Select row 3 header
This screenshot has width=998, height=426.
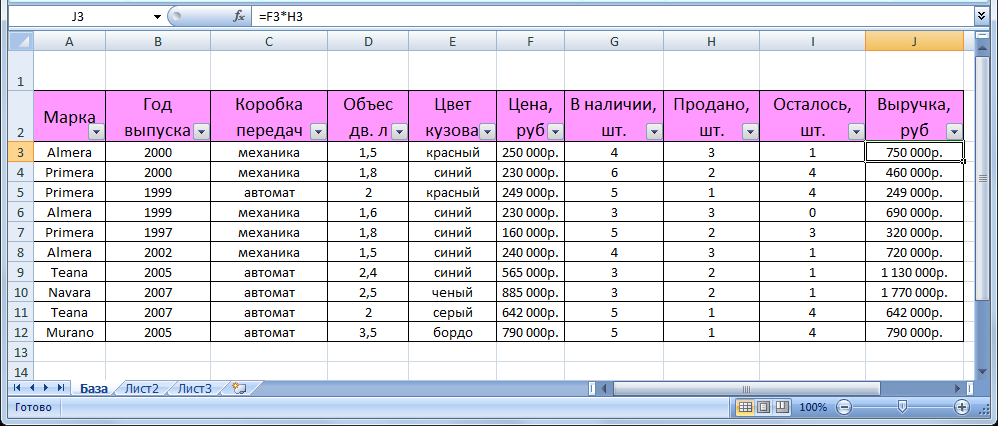[x=21, y=152]
